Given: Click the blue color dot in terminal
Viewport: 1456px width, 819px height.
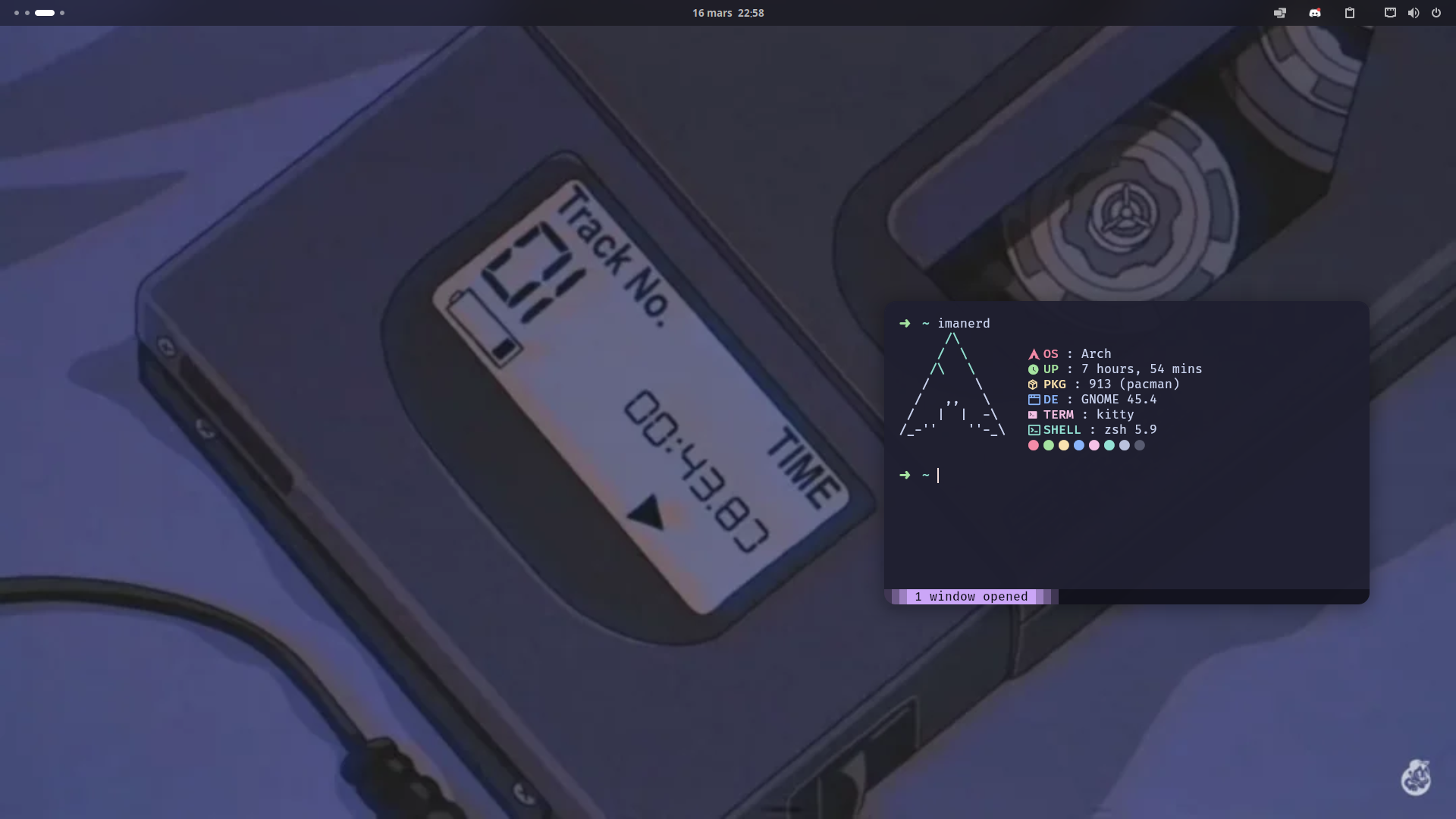Looking at the screenshot, I should point(1079,446).
